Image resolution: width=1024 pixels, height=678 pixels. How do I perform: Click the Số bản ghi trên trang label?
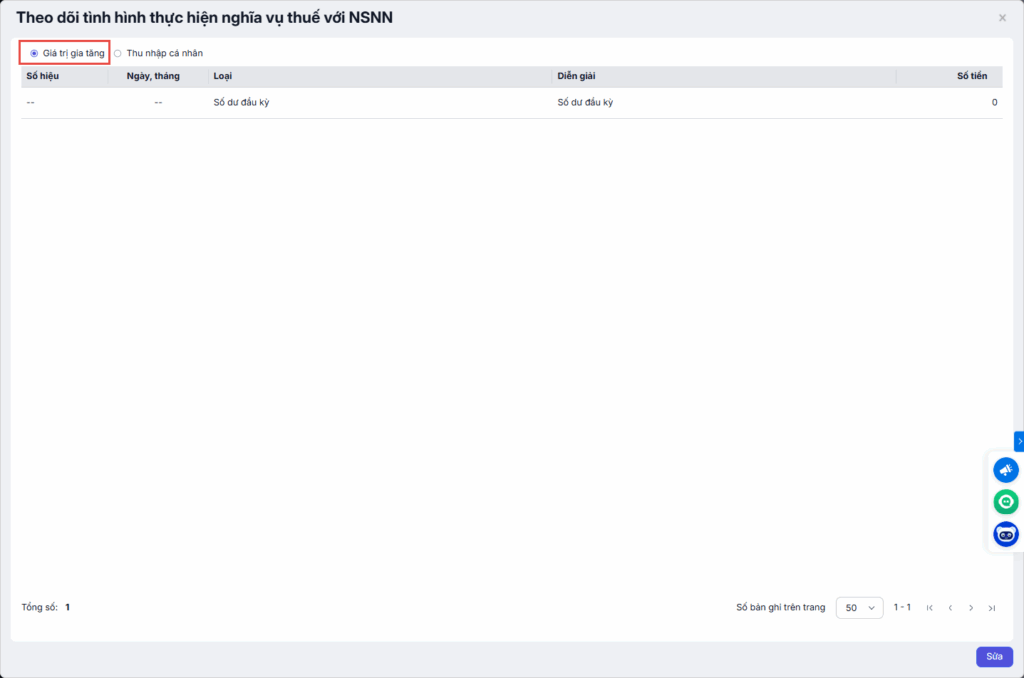click(780, 607)
